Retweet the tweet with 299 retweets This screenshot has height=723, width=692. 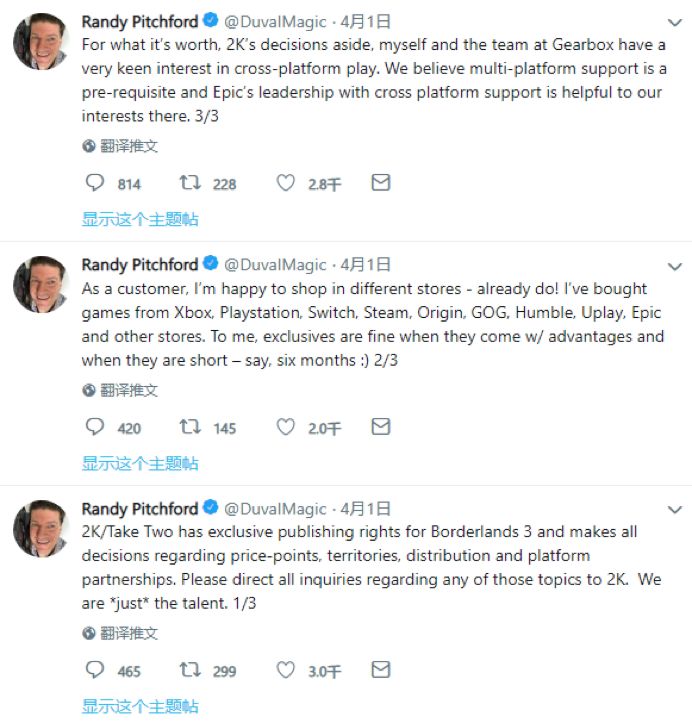click(x=190, y=670)
